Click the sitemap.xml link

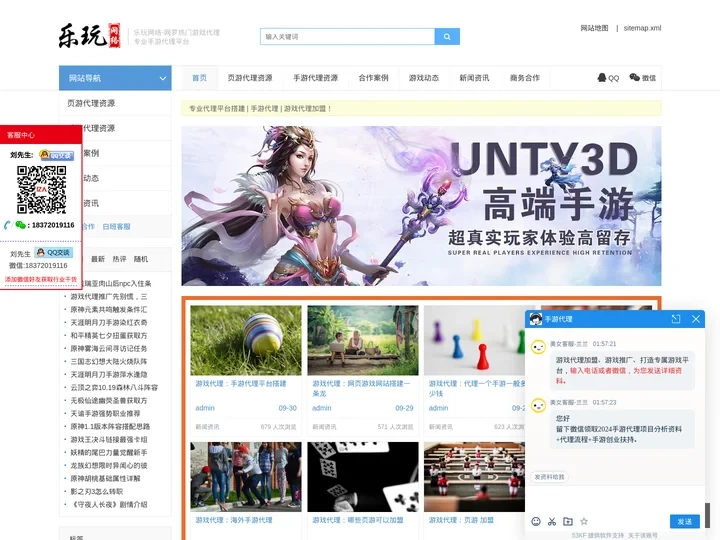(642, 28)
